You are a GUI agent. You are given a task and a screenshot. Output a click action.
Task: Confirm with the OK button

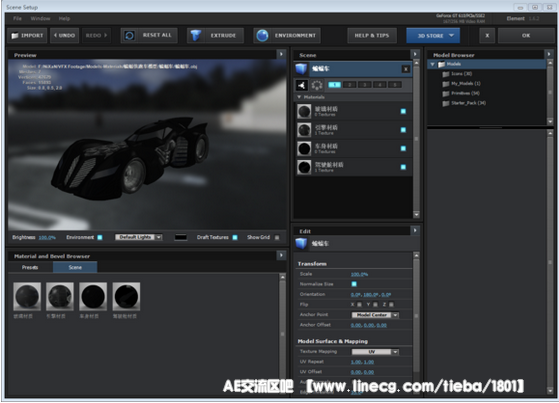tap(526, 36)
